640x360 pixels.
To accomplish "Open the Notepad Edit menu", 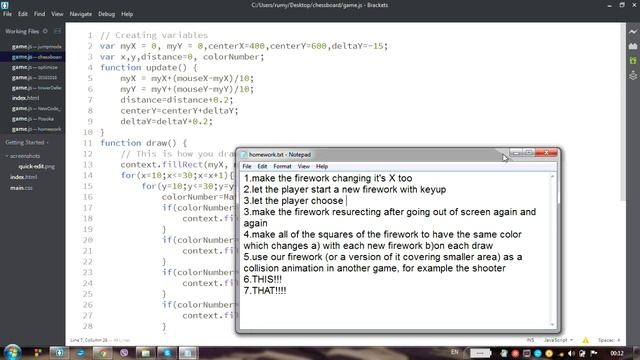I will (262, 167).
